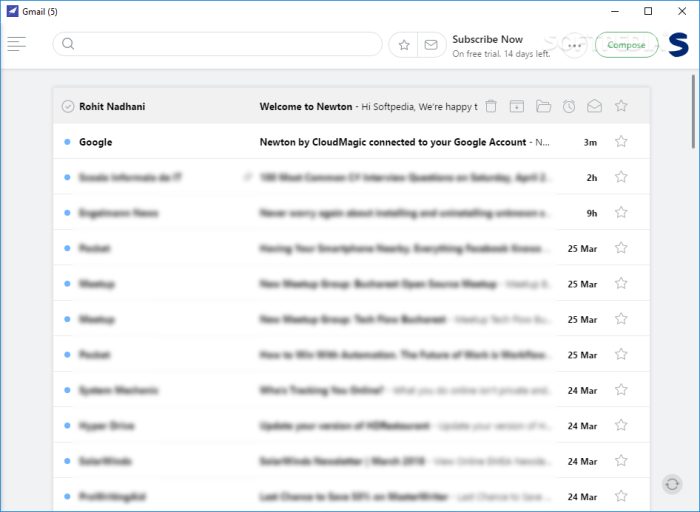
Task: Click the sync refresh button
Action: [672, 484]
